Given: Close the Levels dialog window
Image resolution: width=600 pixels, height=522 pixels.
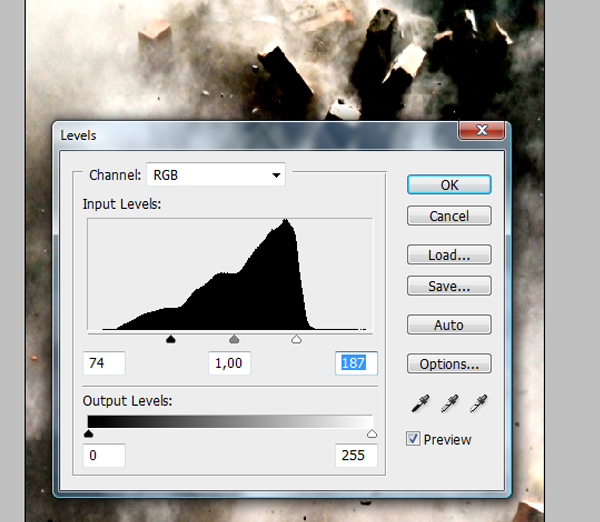Looking at the screenshot, I should point(482,130).
